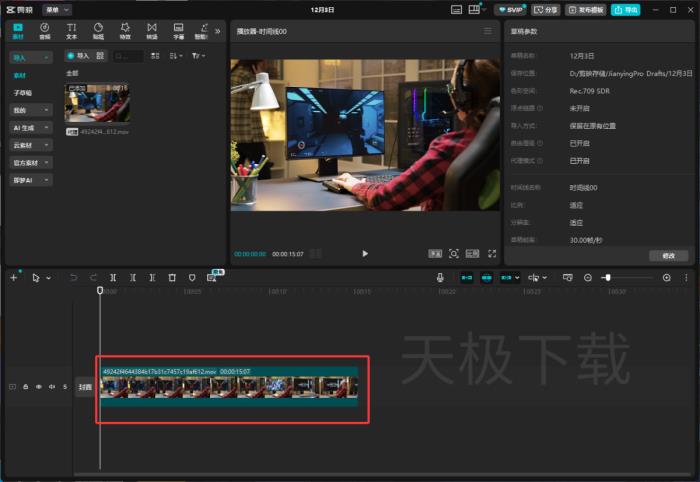Viewport: 700px width, 482px height.
Task: Enter fullscreen preview in the player
Action: tap(491, 254)
